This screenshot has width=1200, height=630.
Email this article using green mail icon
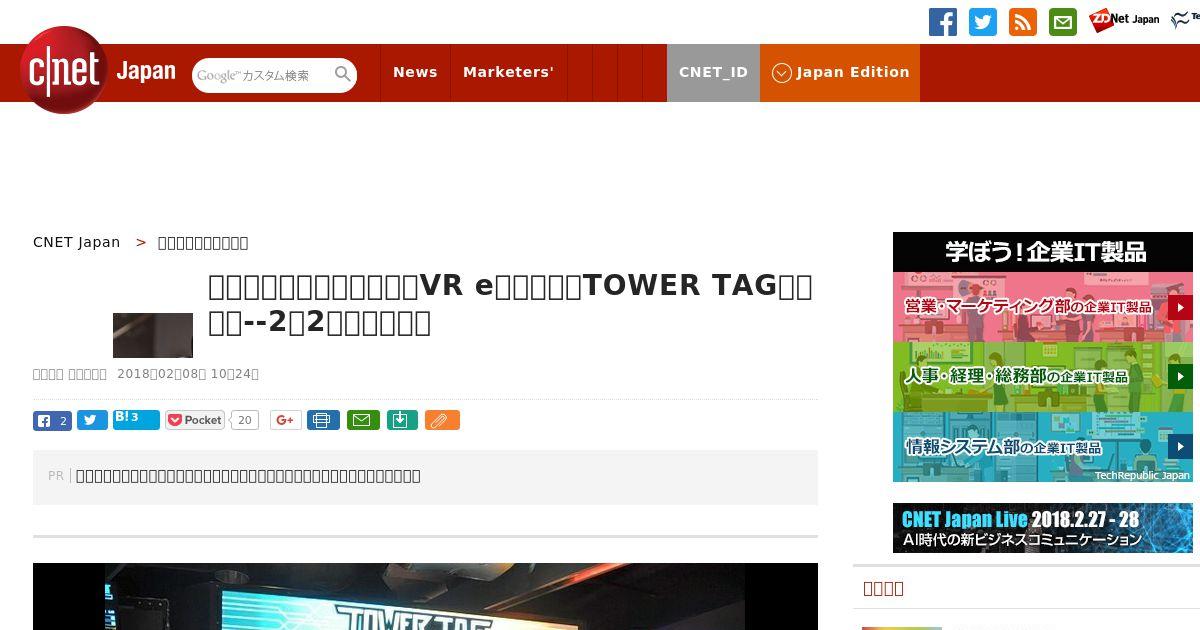pos(363,420)
